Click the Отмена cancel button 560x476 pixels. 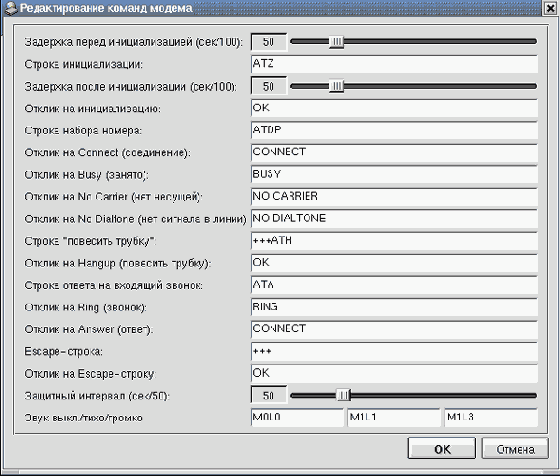515,449
